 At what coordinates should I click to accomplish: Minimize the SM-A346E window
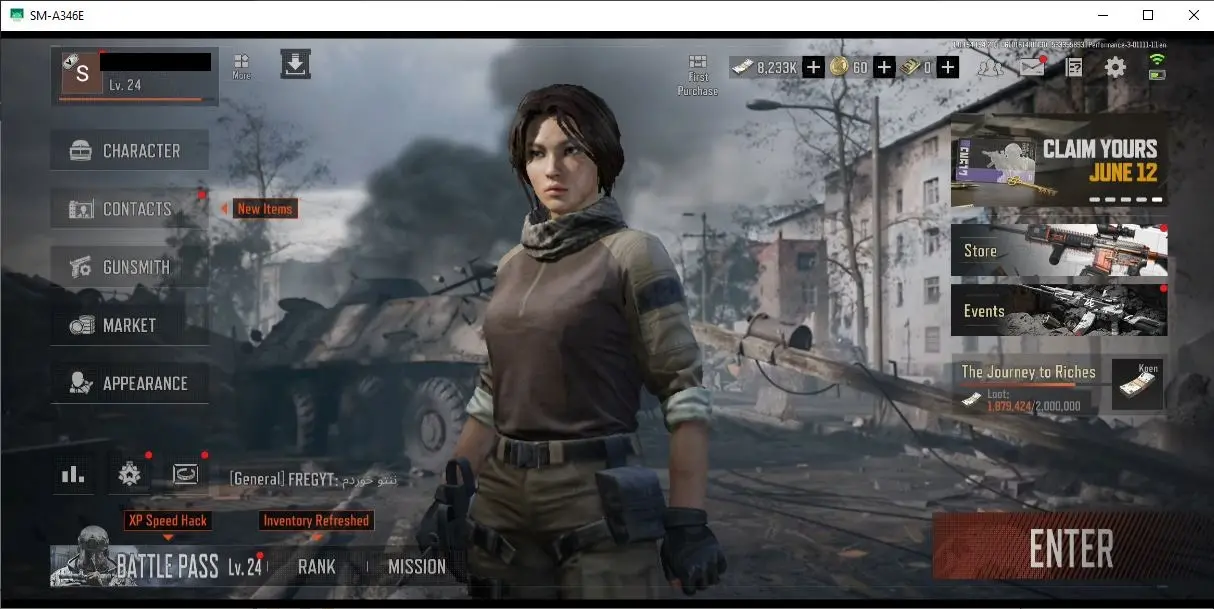pos(1103,15)
